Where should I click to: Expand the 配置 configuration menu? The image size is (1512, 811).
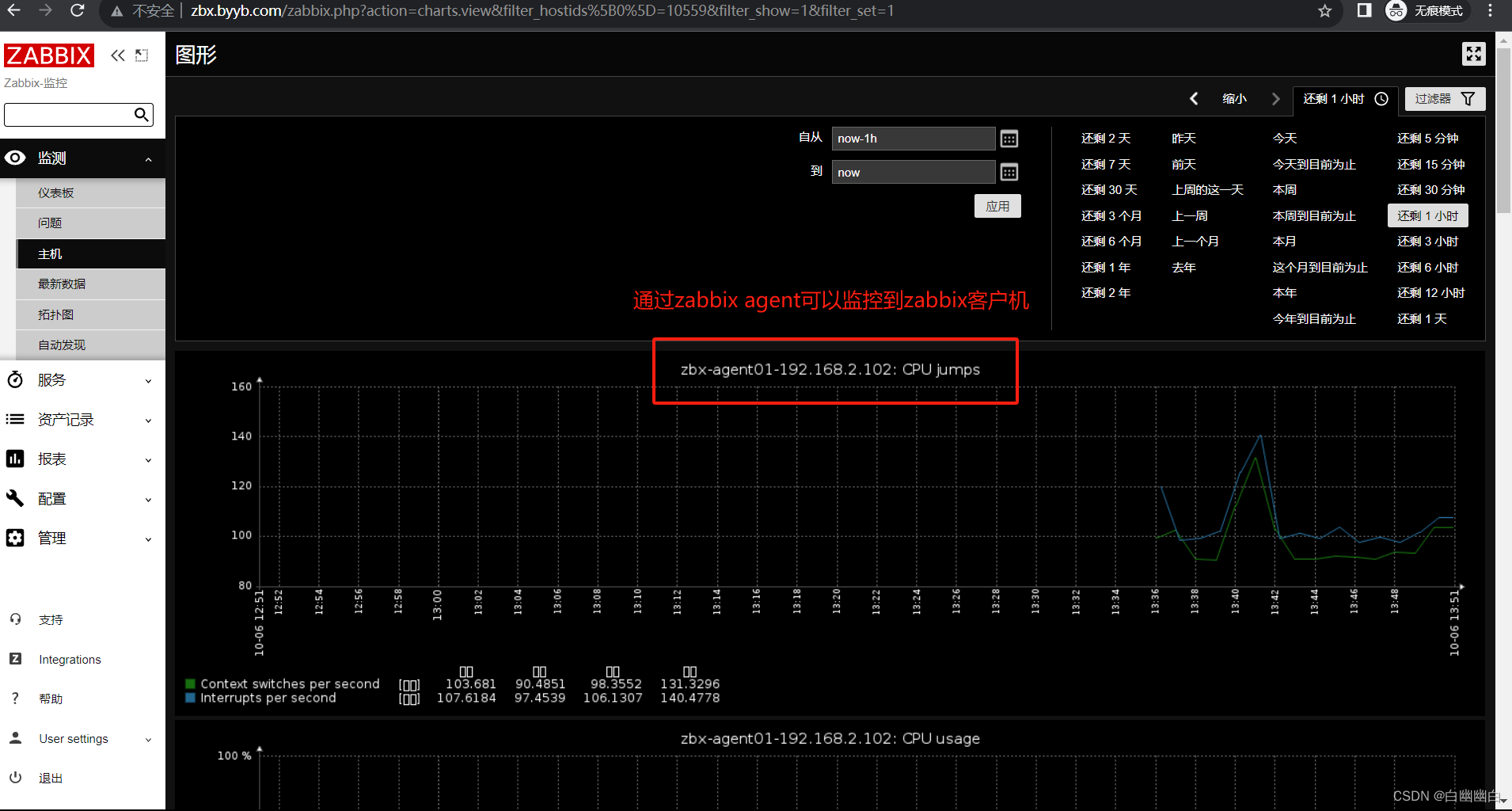82,499
